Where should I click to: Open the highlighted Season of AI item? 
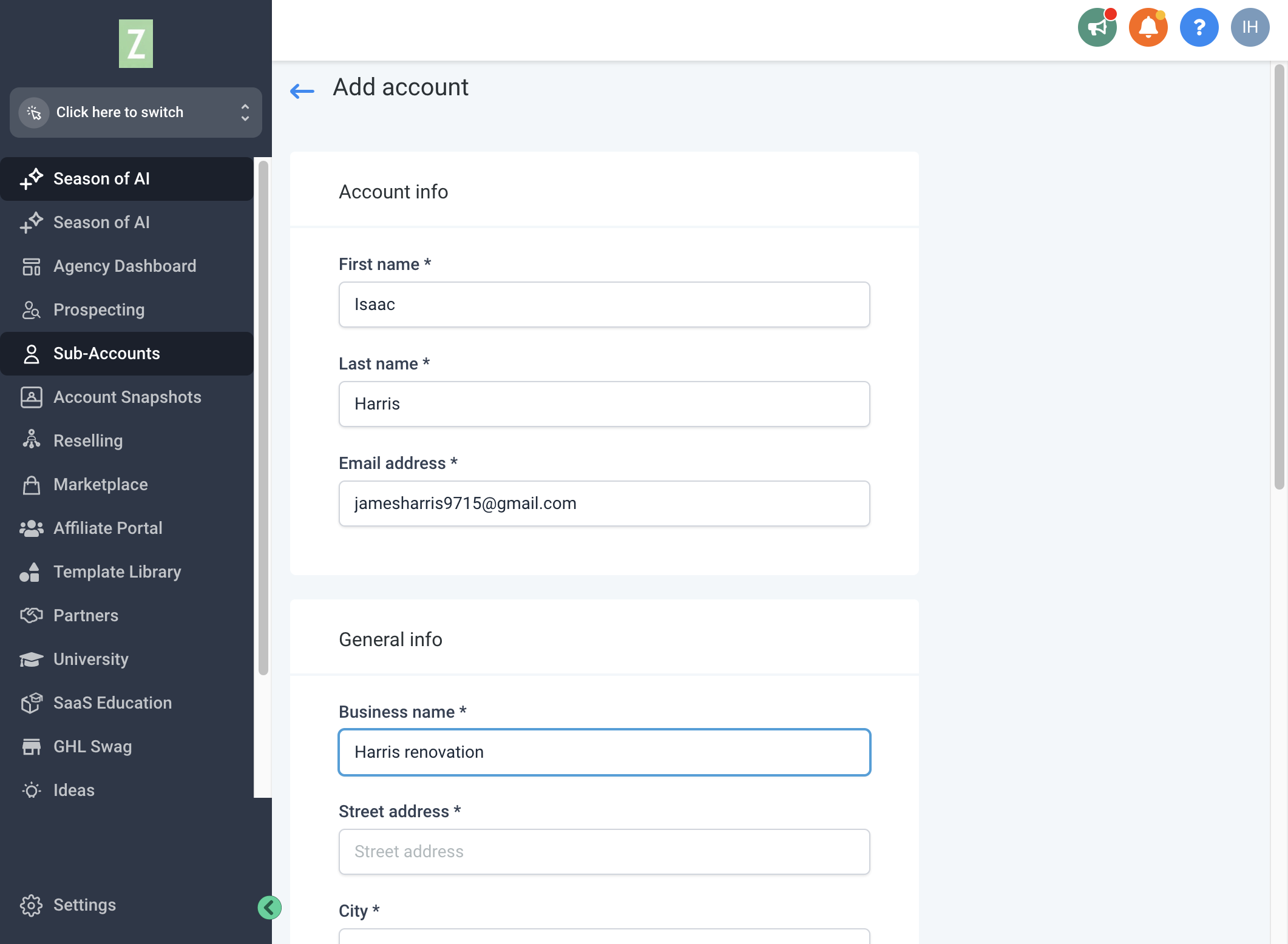(x=127, y=179)
